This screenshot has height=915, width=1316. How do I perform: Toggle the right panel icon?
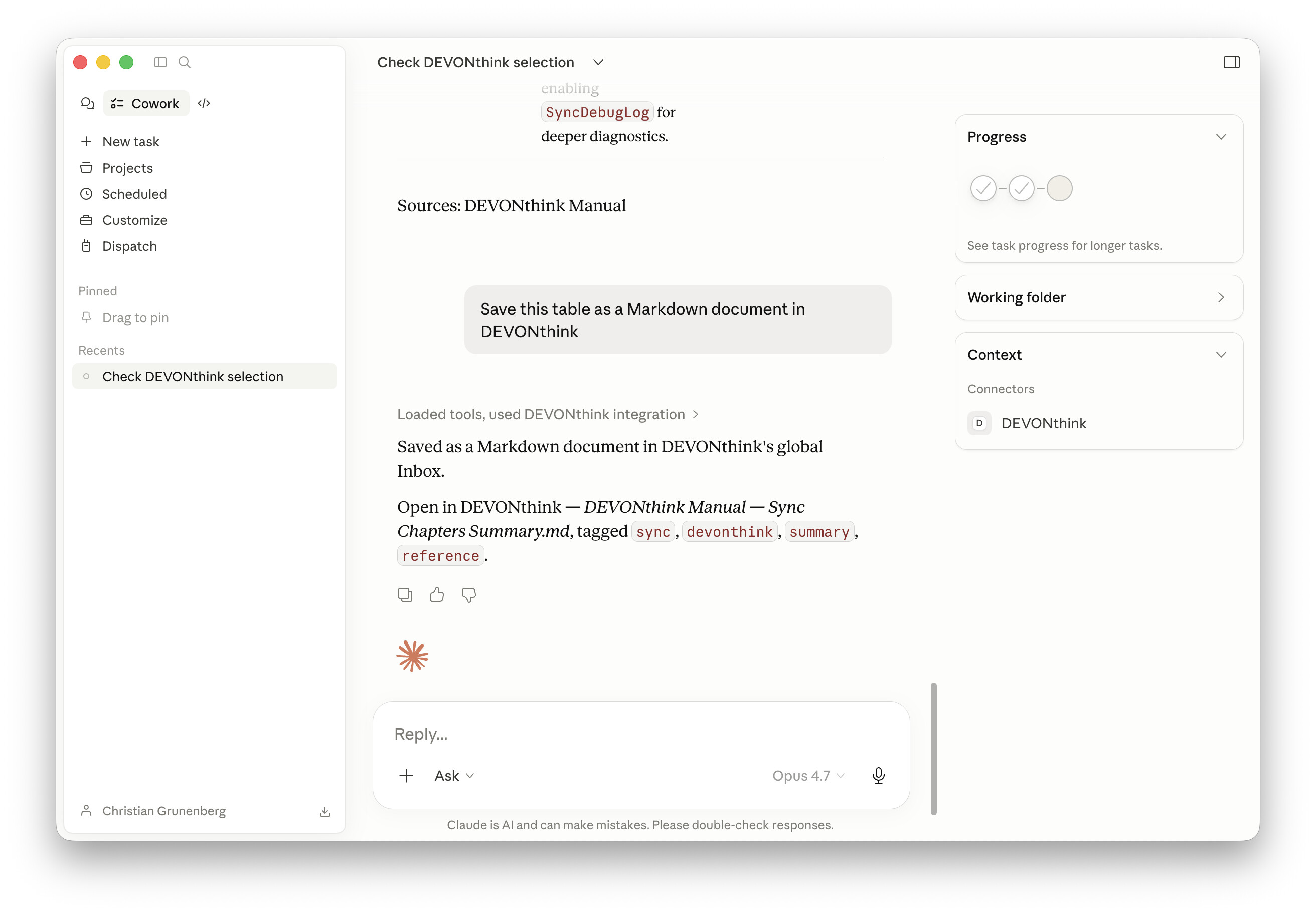[1231, 62]
